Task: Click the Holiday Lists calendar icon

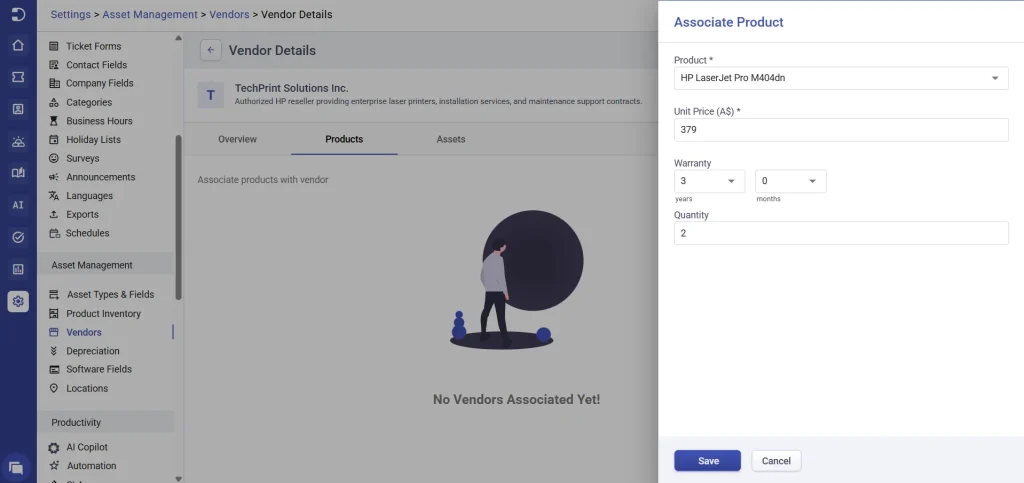Action: [54, 140]
